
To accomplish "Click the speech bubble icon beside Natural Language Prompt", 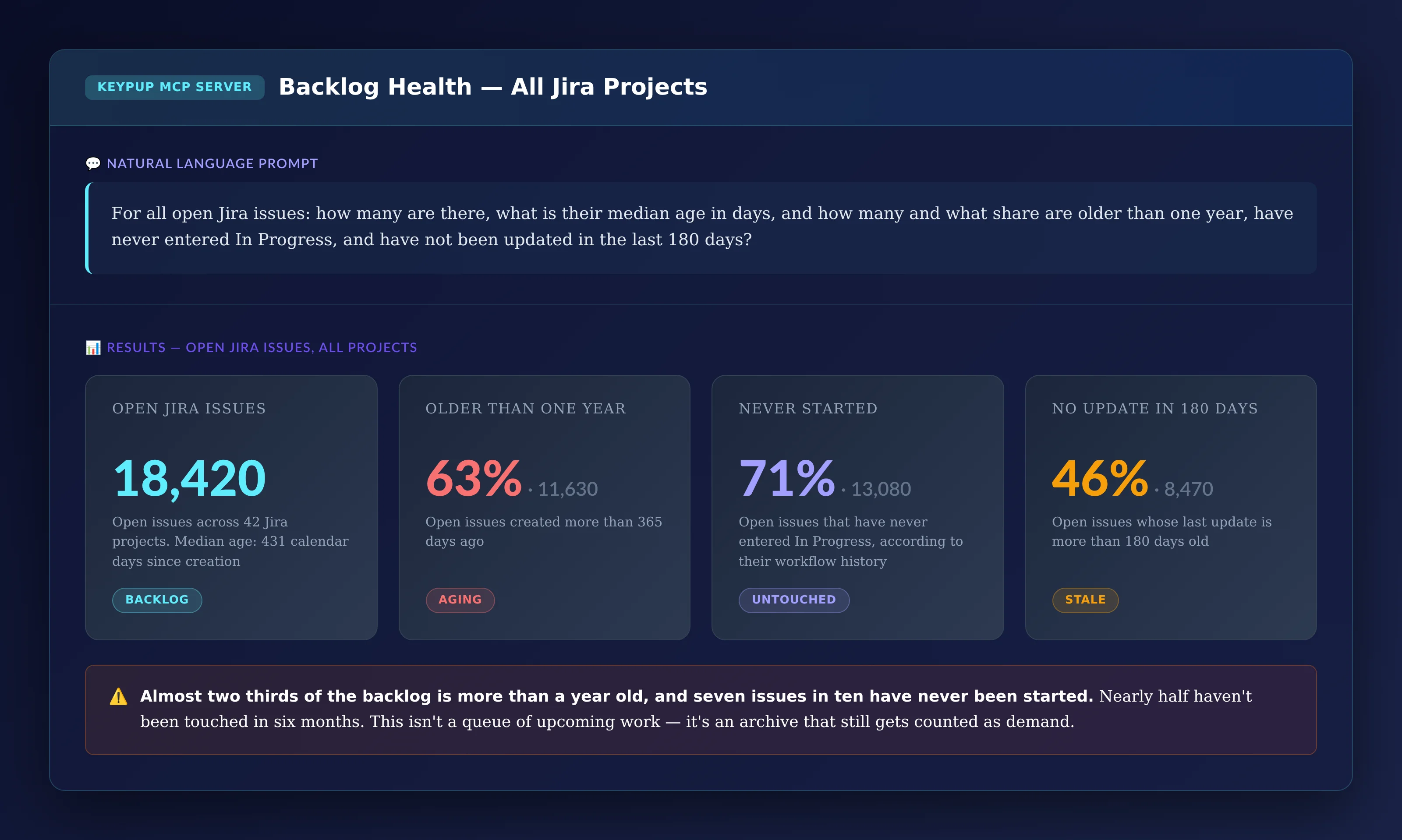I will (x=93, y=164).
